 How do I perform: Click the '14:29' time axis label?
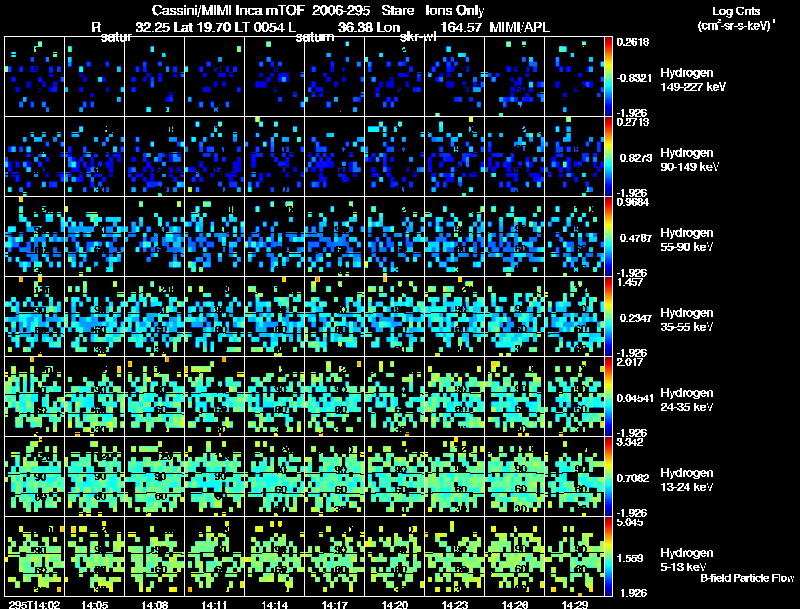click(574, 604)
